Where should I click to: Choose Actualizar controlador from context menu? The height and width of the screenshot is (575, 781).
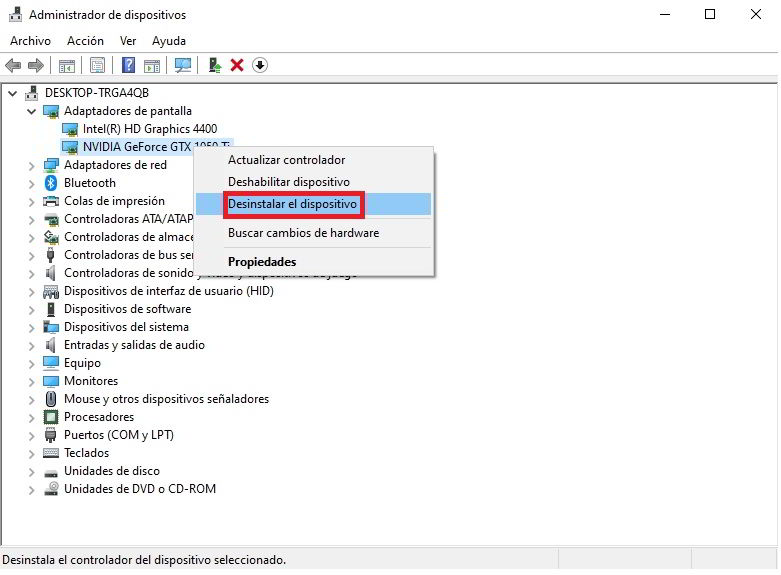(x=314, y=160)
